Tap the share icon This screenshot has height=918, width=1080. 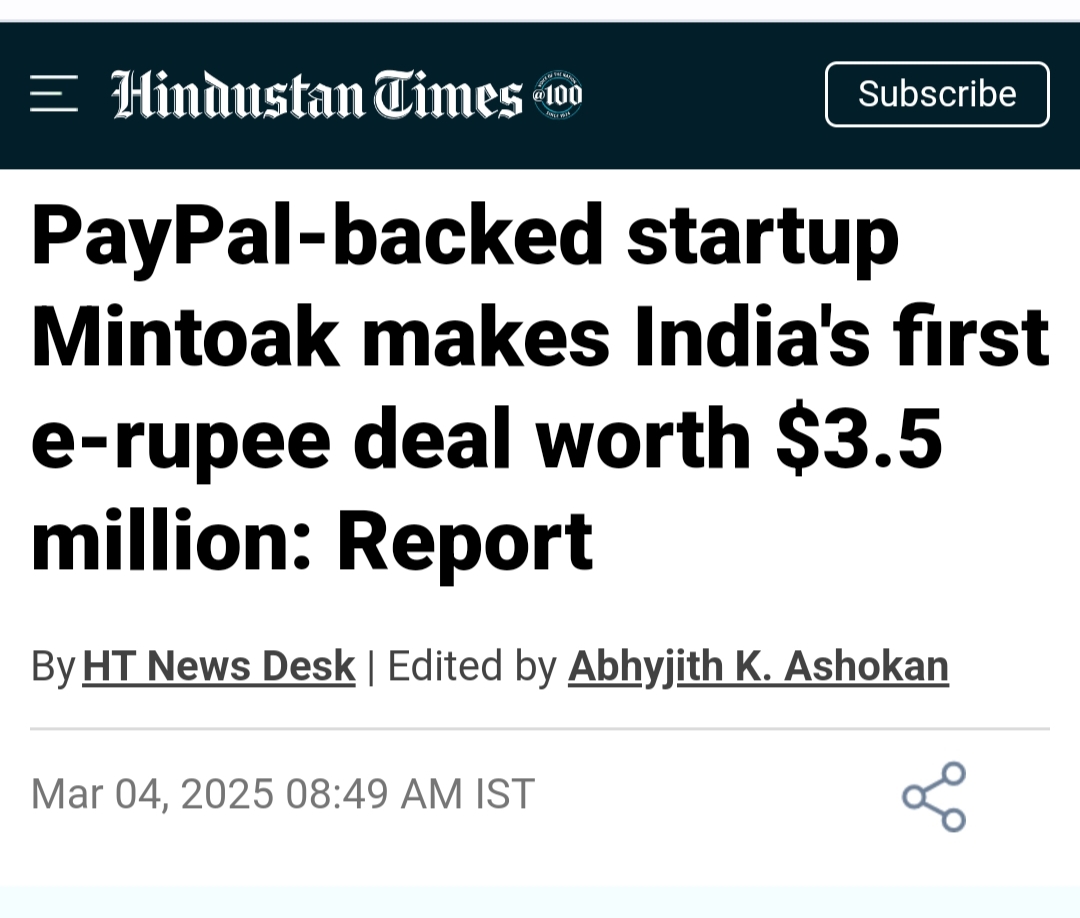point(934,797)
